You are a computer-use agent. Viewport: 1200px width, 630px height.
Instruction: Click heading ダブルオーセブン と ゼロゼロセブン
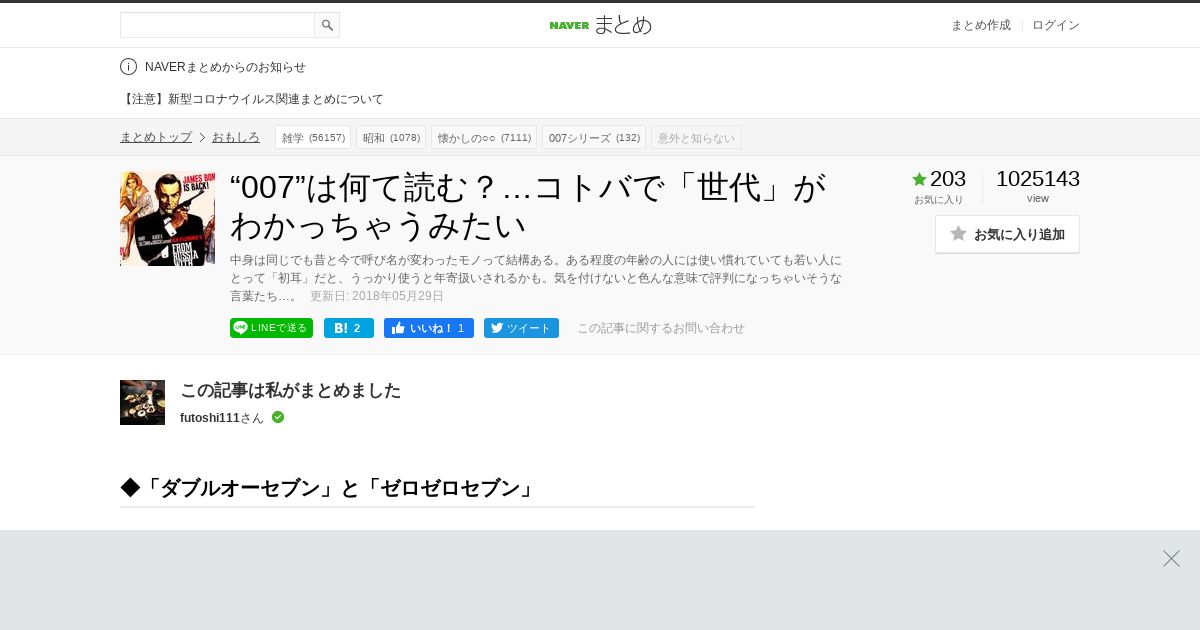[330, 488]
